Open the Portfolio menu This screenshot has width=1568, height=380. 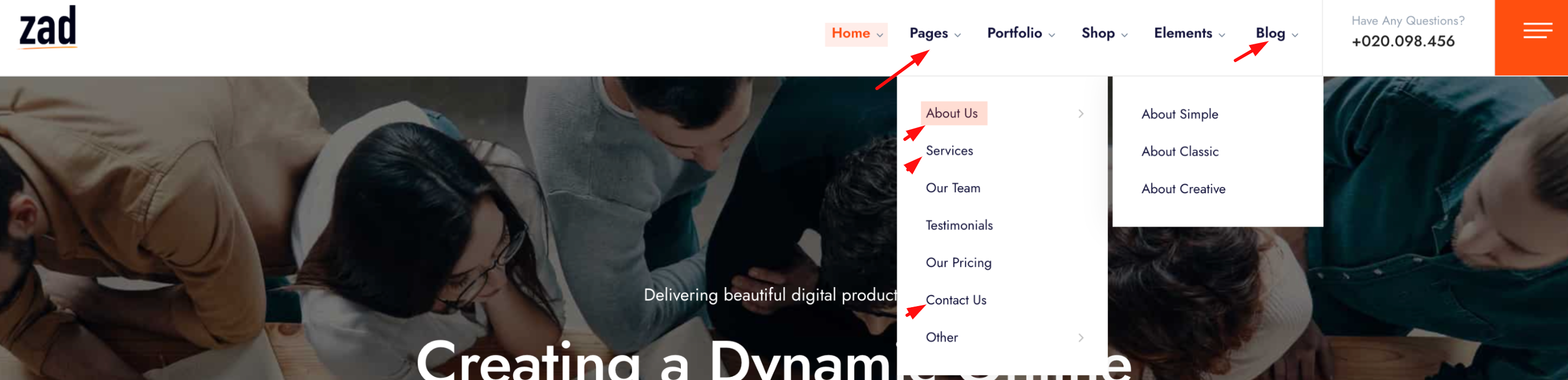(1014, 33)
